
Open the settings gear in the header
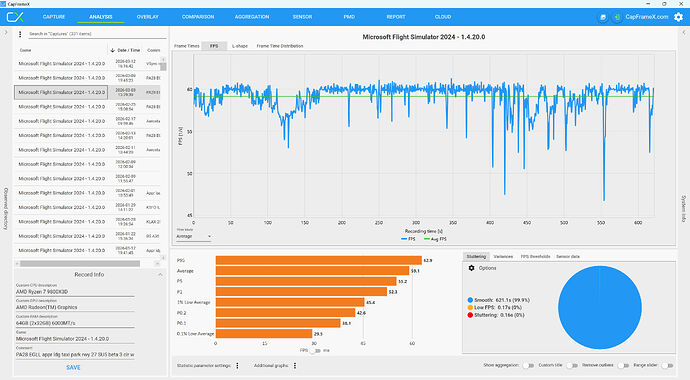(679, 17)
